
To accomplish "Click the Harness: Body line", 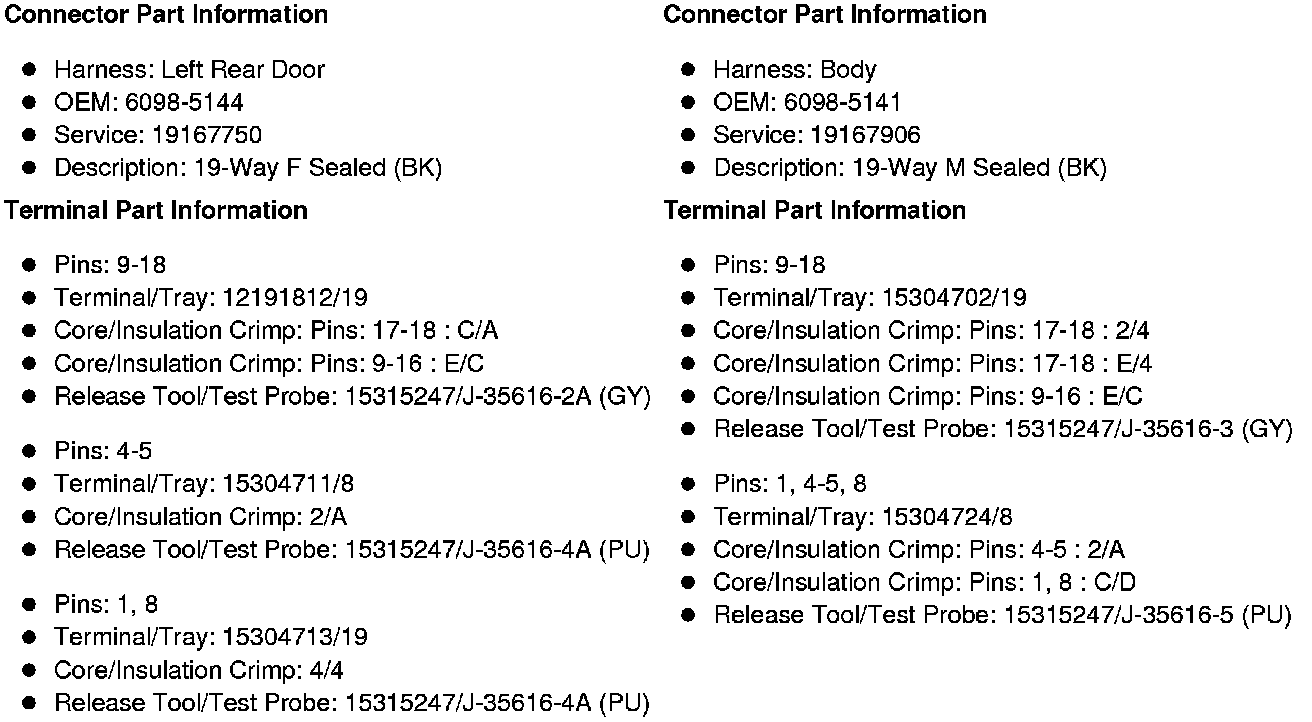I will tap(794, 70).
